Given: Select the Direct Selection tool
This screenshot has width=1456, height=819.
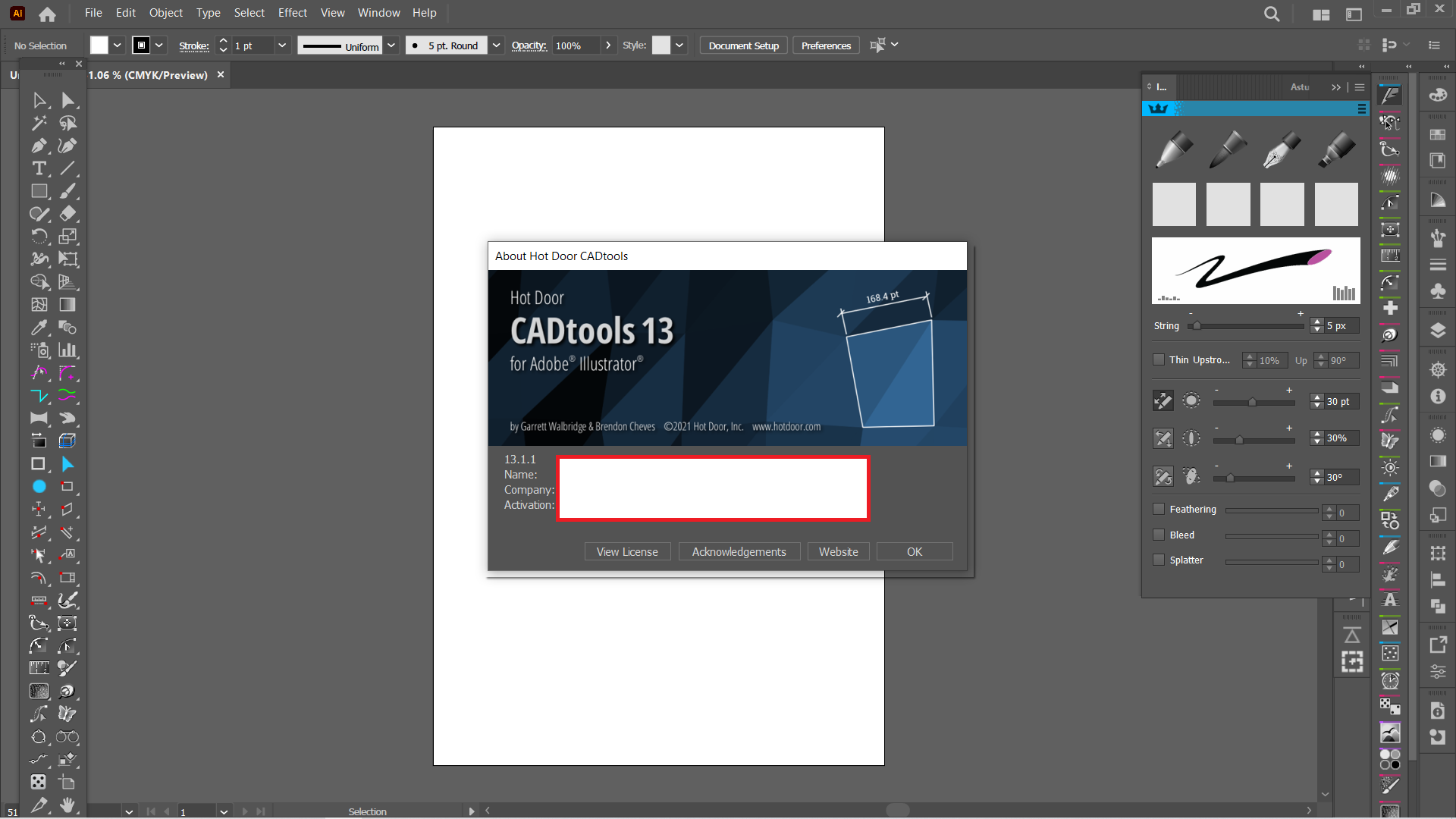Looking at the screenshot, I should coord(67,100).
